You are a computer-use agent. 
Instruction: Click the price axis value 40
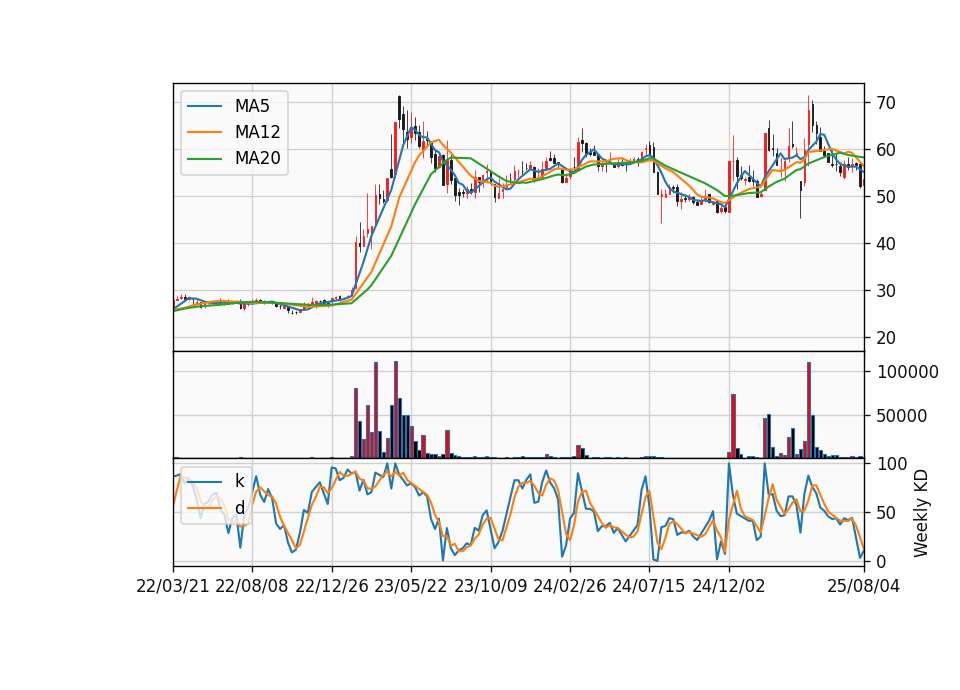[x=886, y=244]
